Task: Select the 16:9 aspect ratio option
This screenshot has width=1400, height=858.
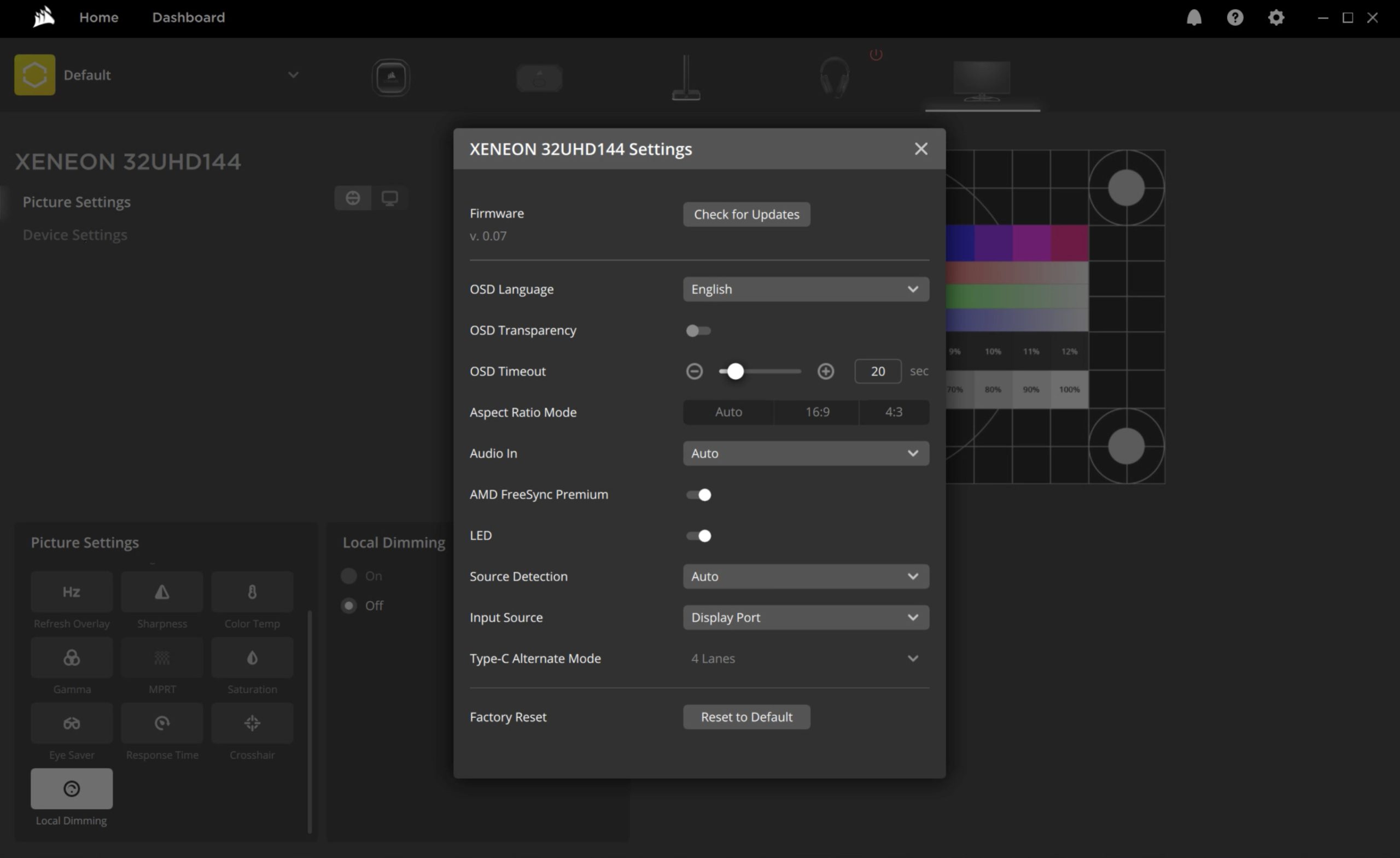Action: (816, 412)
